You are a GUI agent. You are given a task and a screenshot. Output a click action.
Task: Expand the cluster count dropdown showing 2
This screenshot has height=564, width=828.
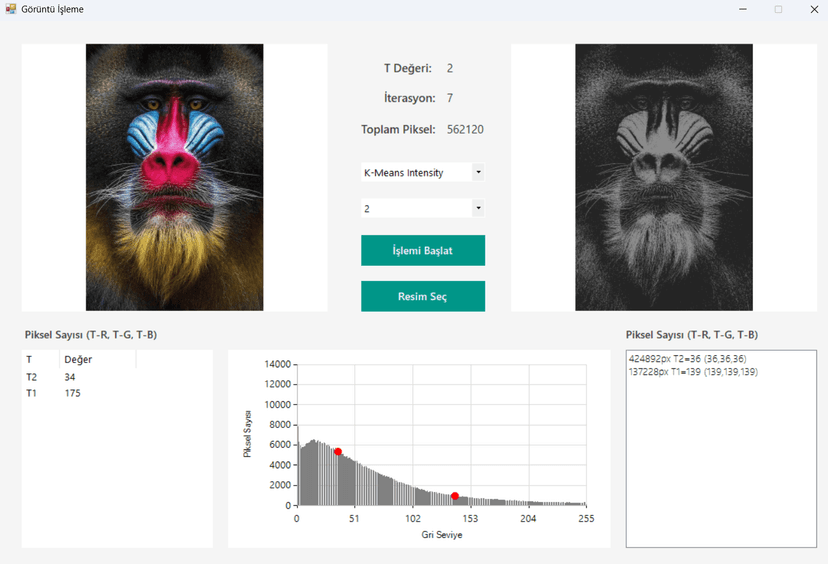click(x=478, y=209)
